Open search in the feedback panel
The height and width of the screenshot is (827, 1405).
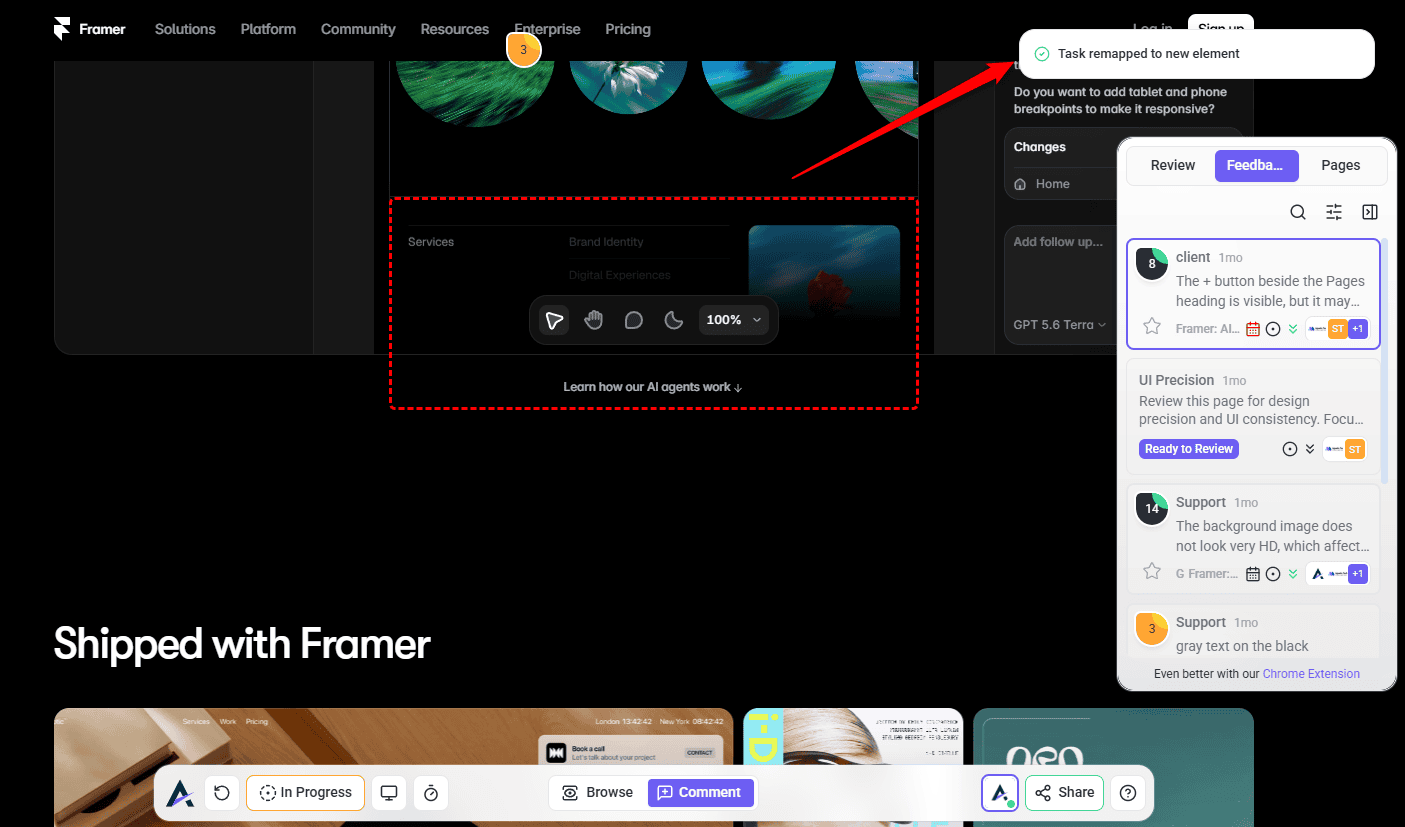point(1298,212)
